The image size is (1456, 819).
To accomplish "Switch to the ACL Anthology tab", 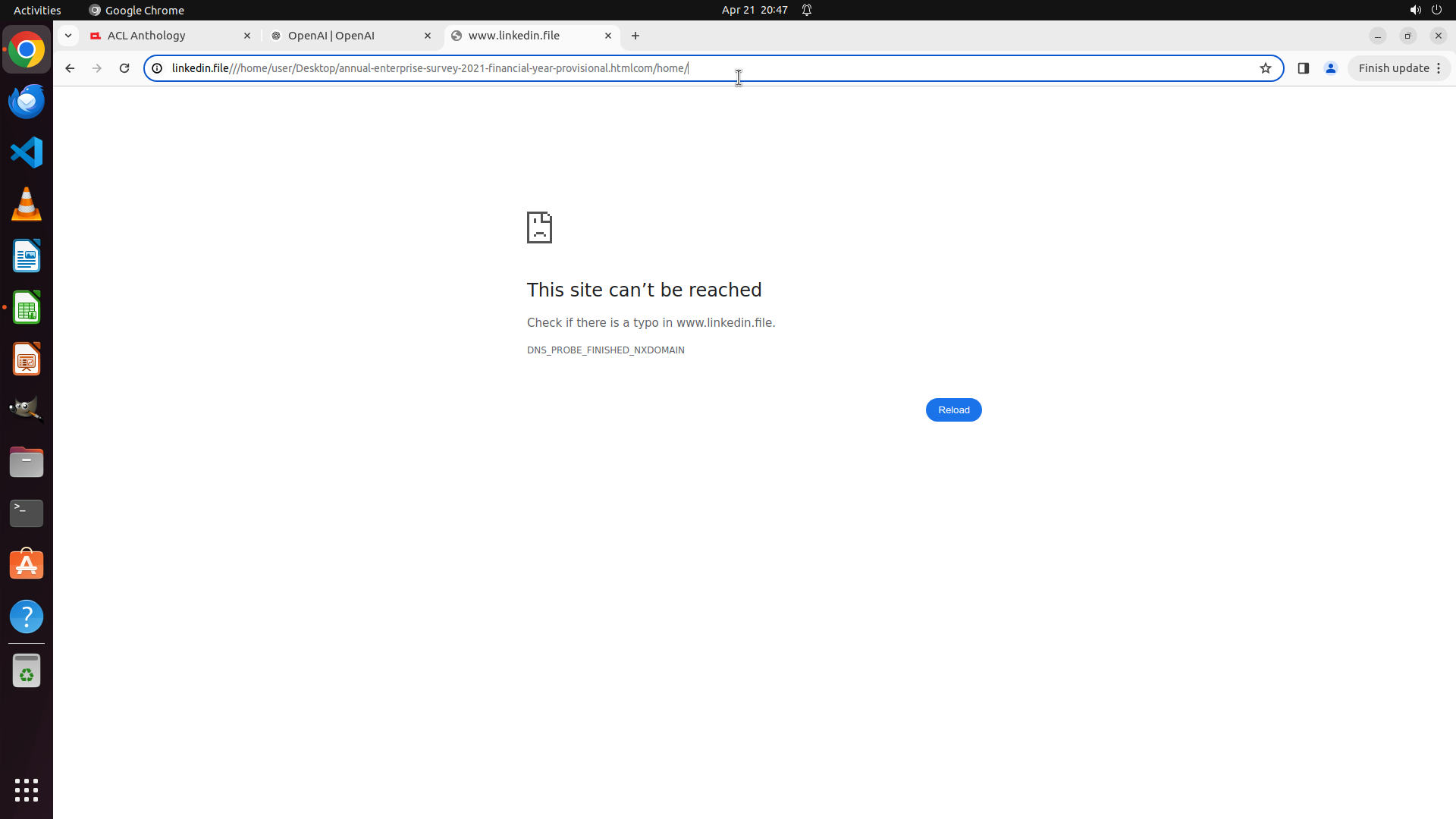I will coord(167,36).
